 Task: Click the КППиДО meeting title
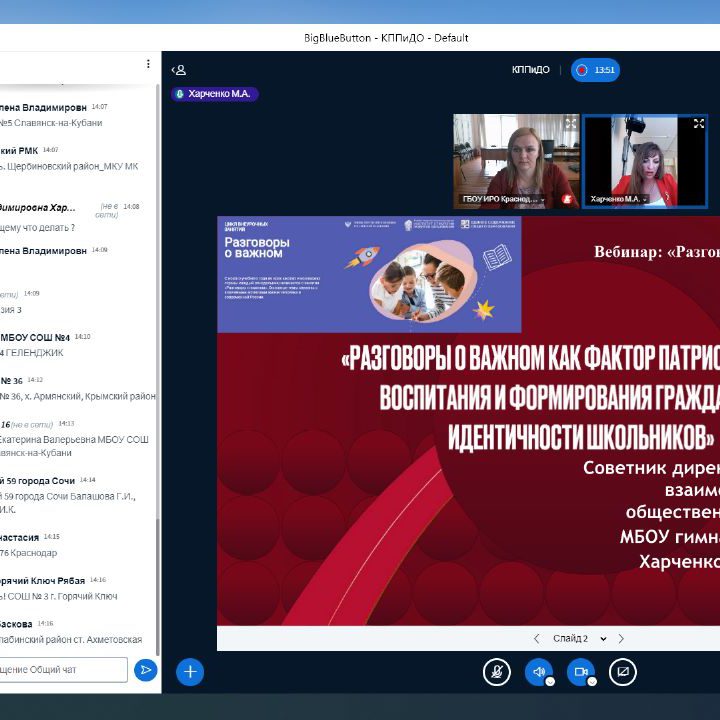(530, 70)
